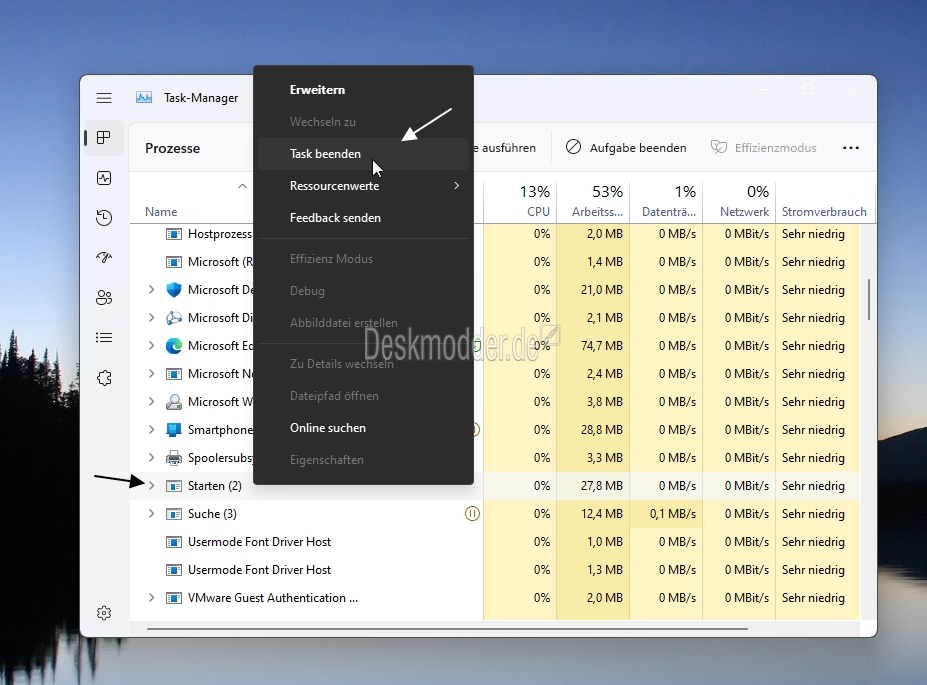The height and width of the screenshot is (685, 927).
Task: Click the Aufgabe beenden button
Action: tap(626, 148)
